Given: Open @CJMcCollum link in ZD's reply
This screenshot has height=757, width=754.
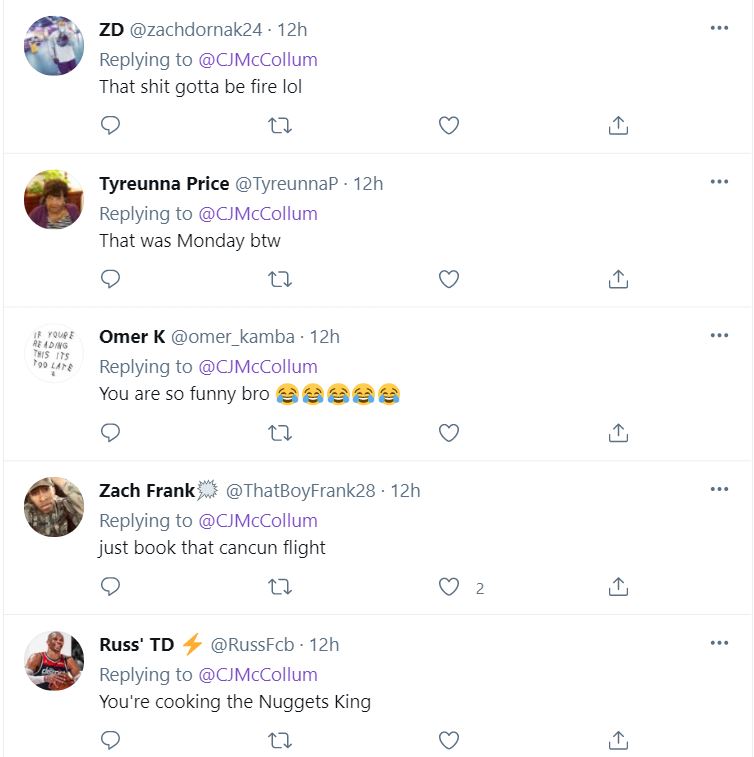Looking at the screenshot, I should pos(258,59).
